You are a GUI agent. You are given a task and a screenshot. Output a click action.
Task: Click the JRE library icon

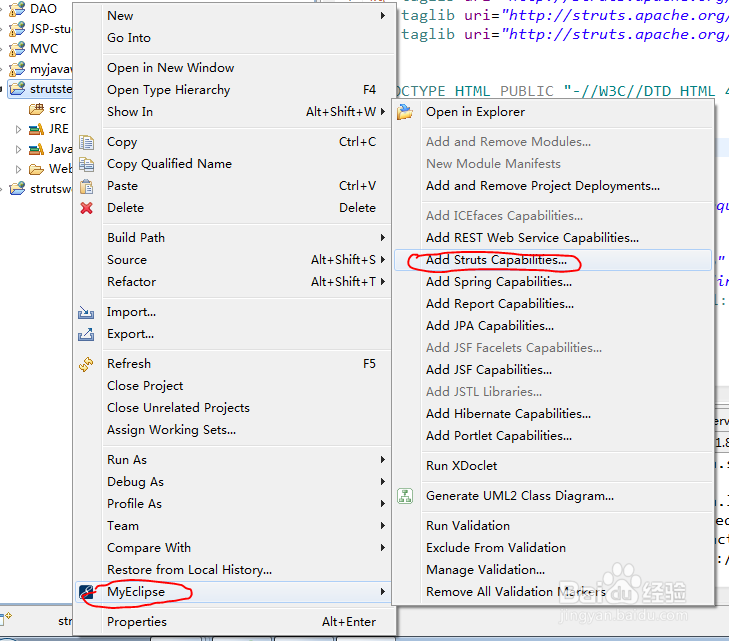tap(37, 129)
